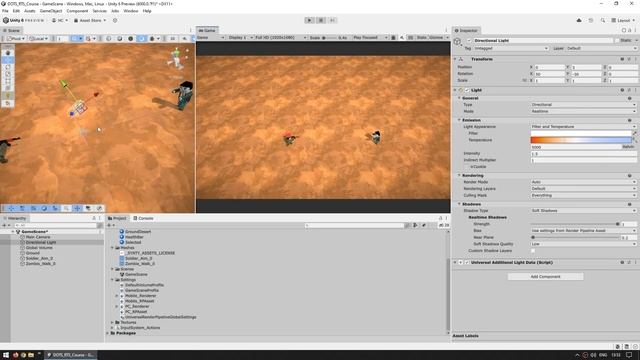Select the Scale tool in the Scene tool overlay
The image size is (640, 360).
pyautogui.click(x=8, y=74)
